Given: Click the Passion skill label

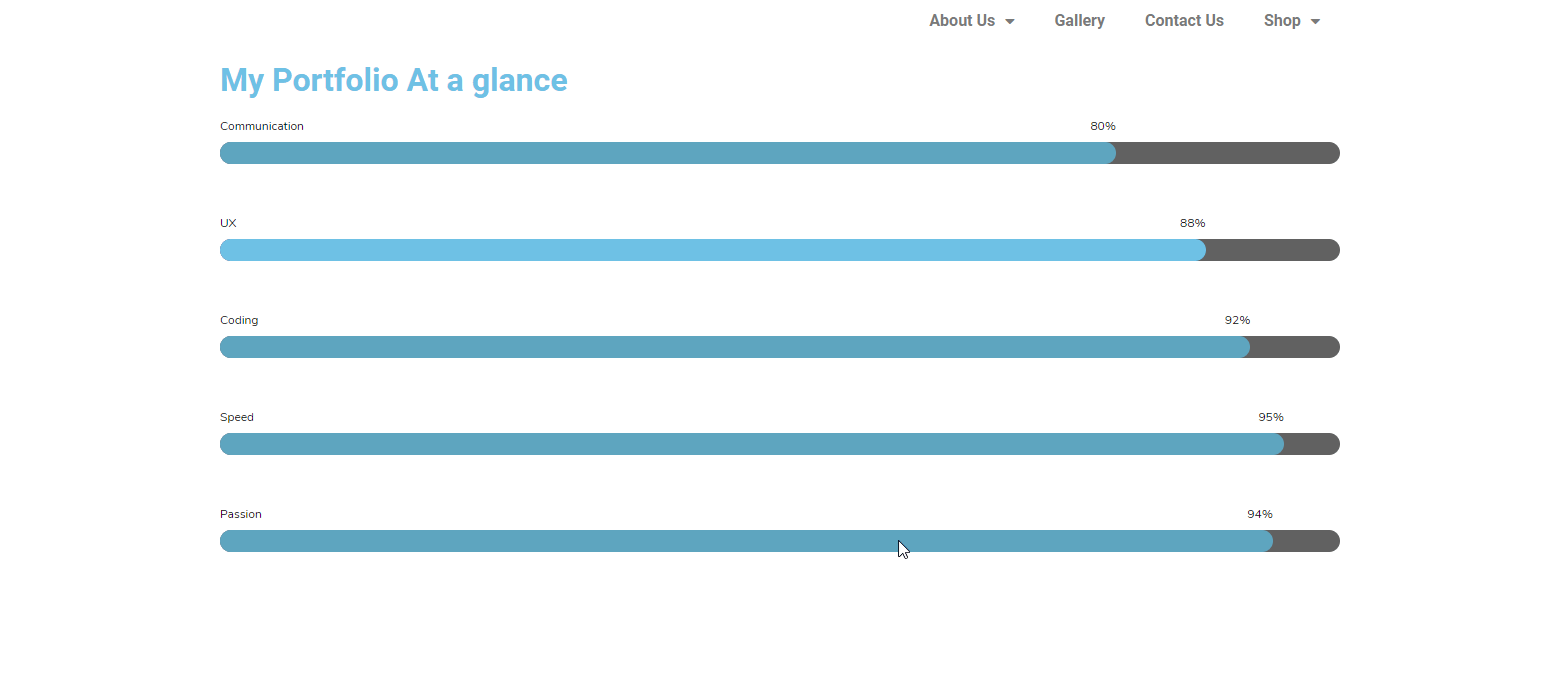Looking at the screenshot, I should [241, 514].
